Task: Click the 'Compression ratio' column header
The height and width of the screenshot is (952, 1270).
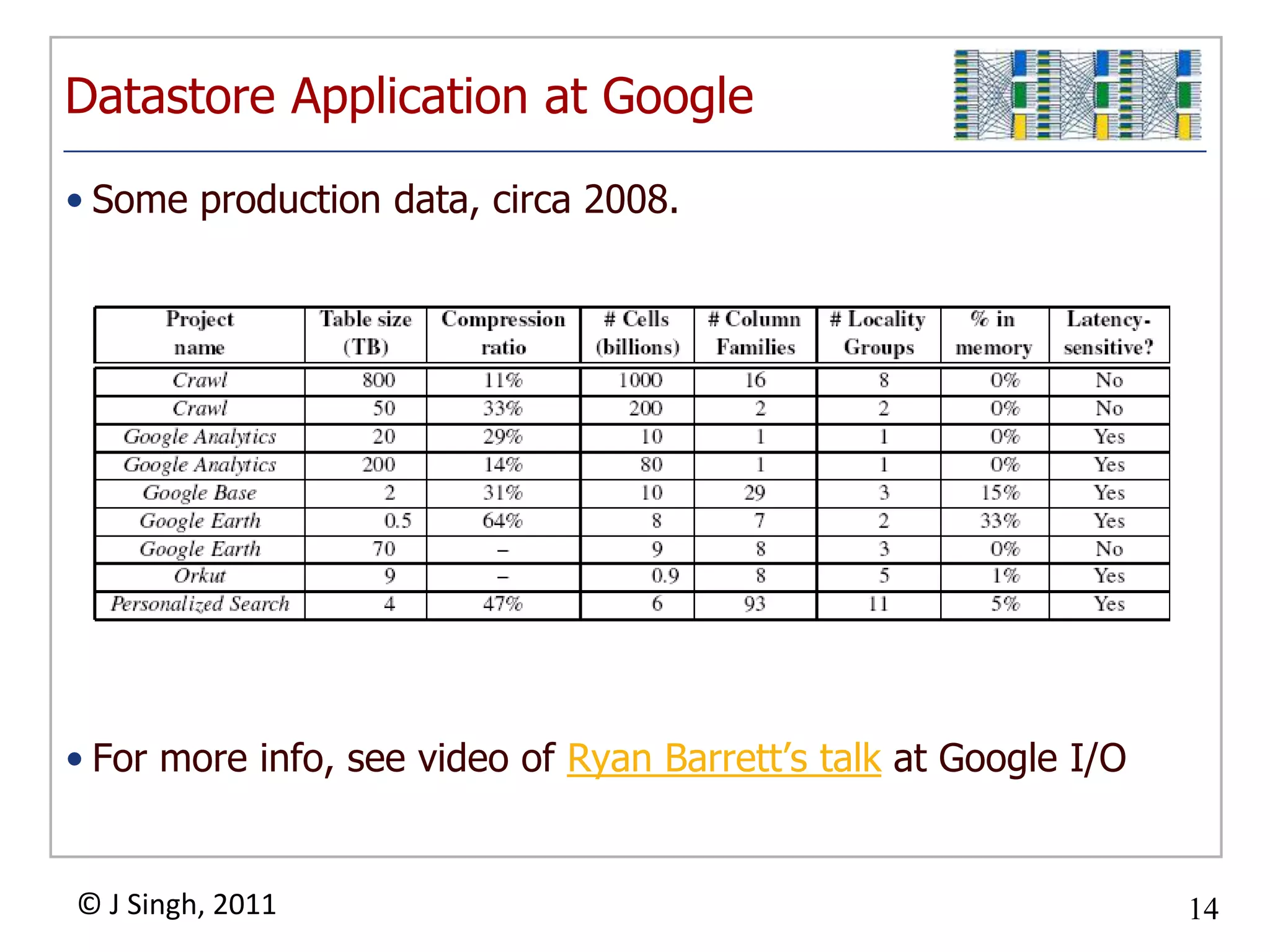Action: tap(503, 333)
